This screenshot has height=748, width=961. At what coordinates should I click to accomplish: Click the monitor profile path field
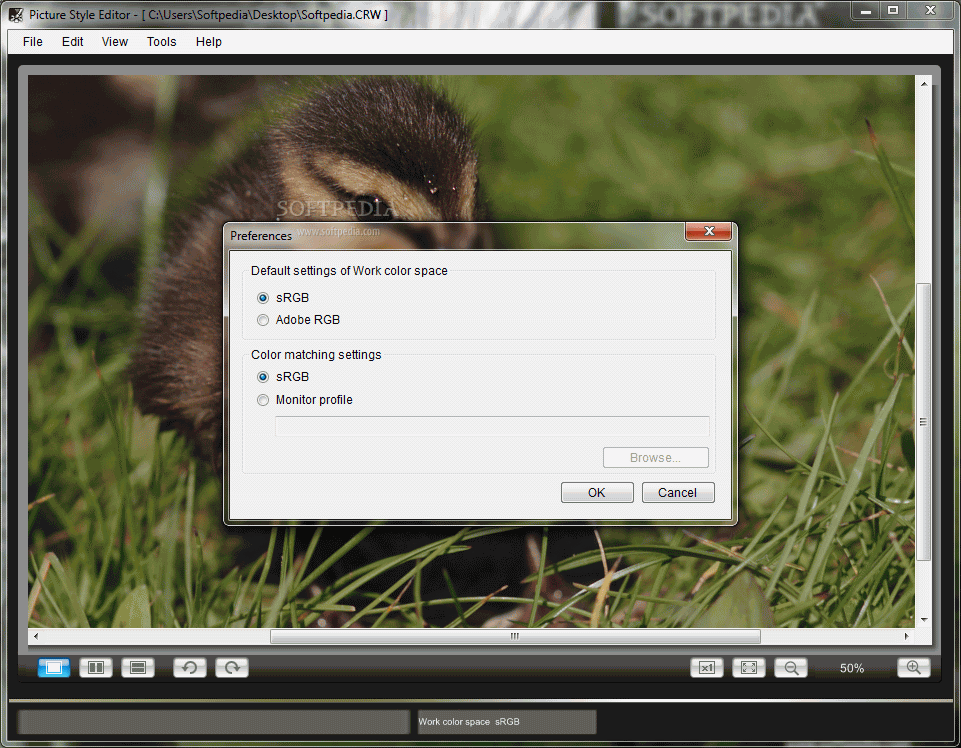492,426
